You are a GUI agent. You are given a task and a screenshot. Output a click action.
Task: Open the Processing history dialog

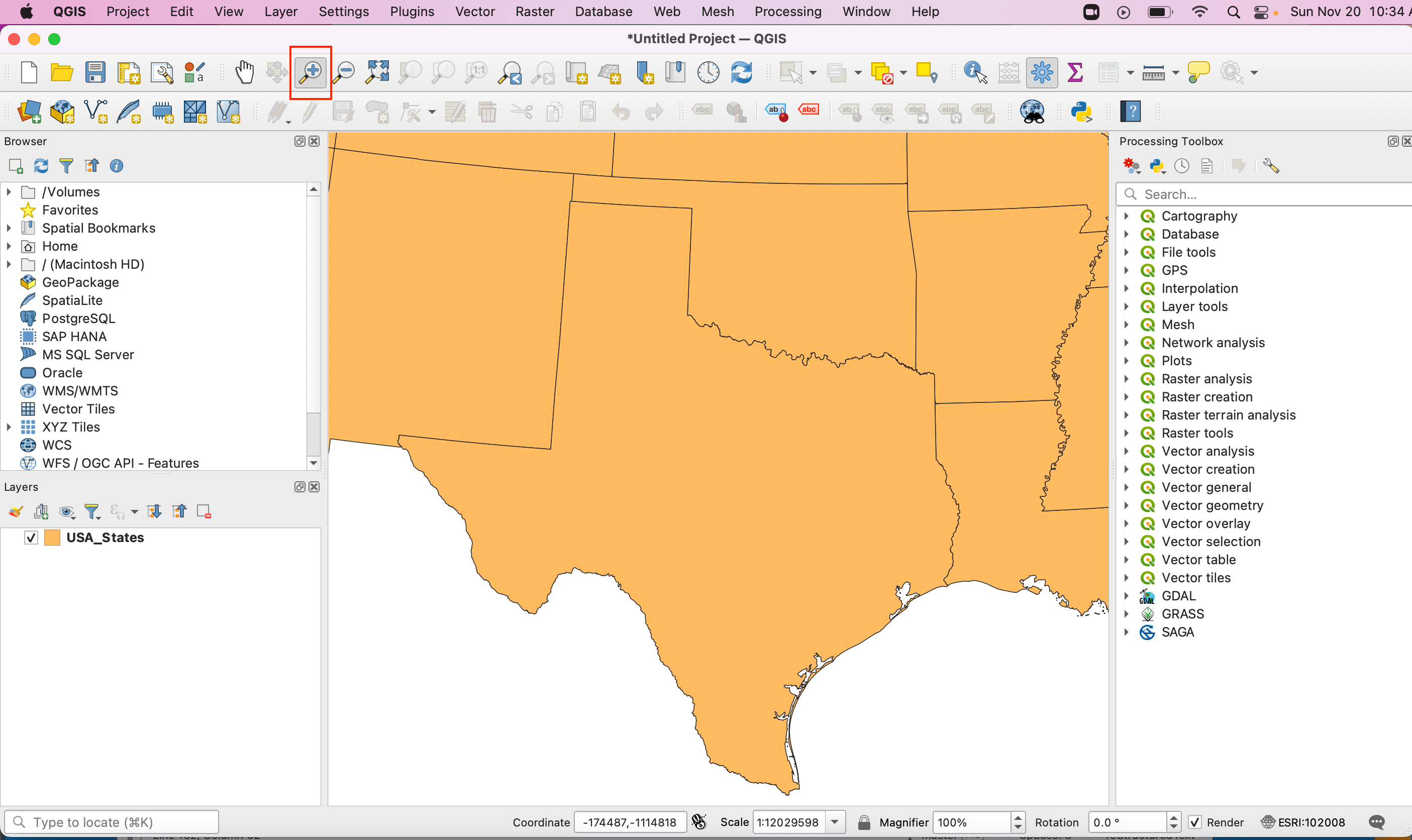click(x=1181, y=165)
